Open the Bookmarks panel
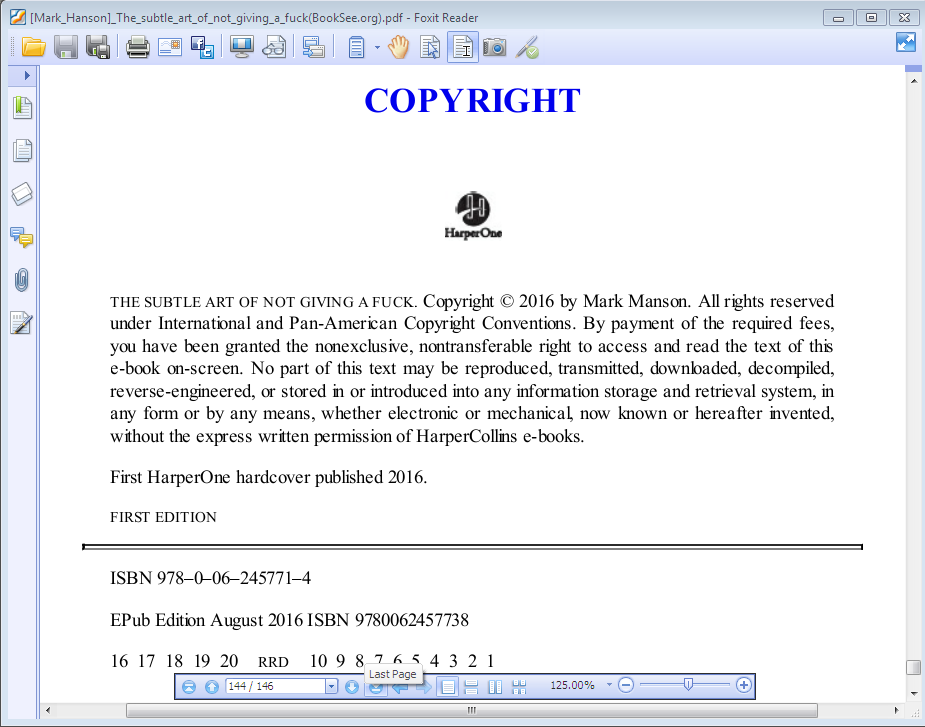Viewport: 925px width, 727px height. point(22,107)
